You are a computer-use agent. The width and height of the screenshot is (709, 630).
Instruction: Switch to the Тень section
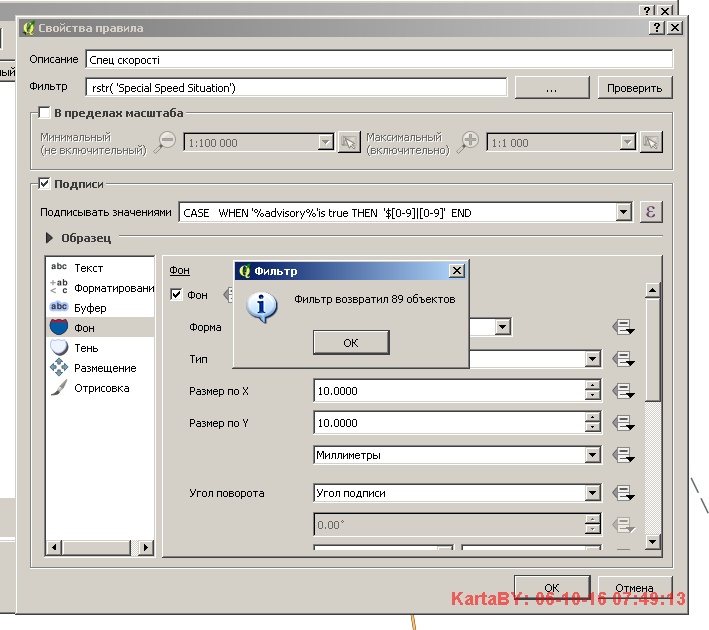coord(100,348)
